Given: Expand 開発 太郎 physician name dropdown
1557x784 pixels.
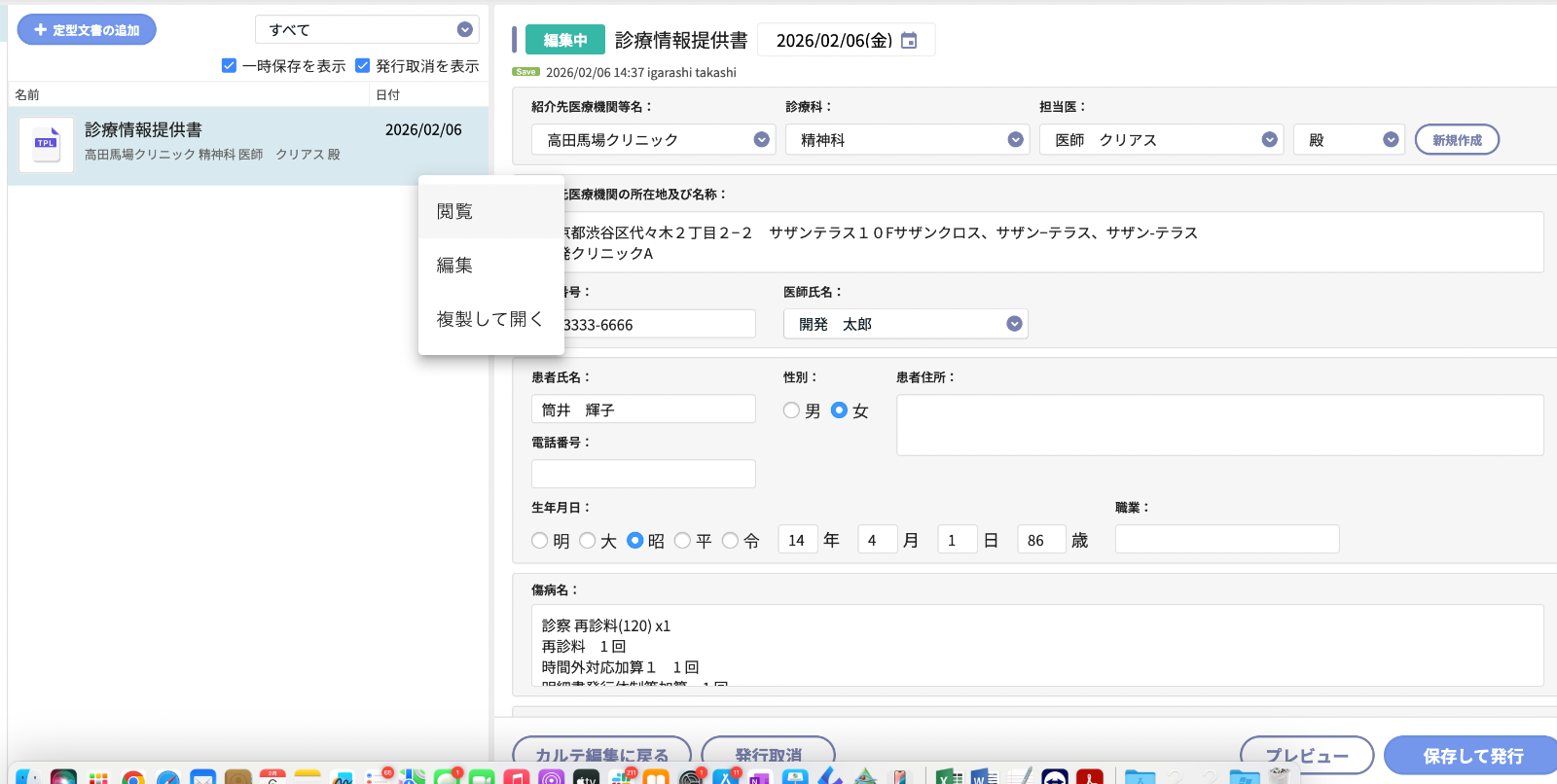Looking at the screenshot, I should [905, 324].
